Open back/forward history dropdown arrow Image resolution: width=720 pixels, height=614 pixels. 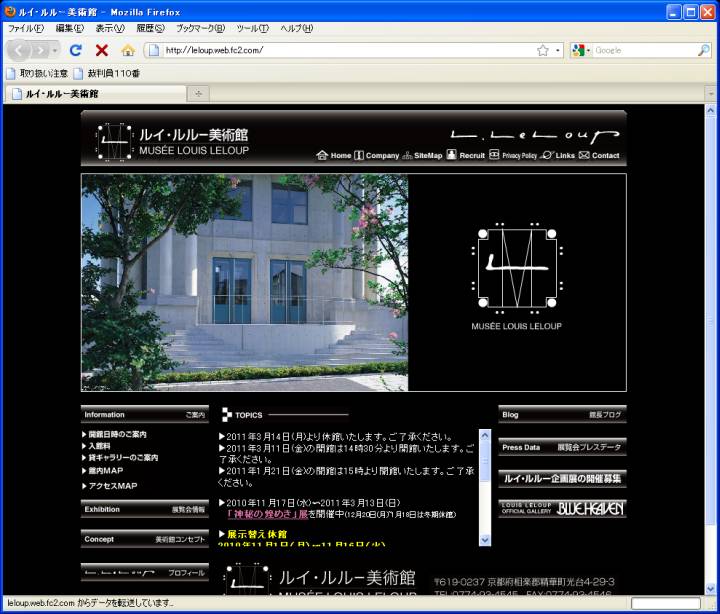(x=55, y=50)
